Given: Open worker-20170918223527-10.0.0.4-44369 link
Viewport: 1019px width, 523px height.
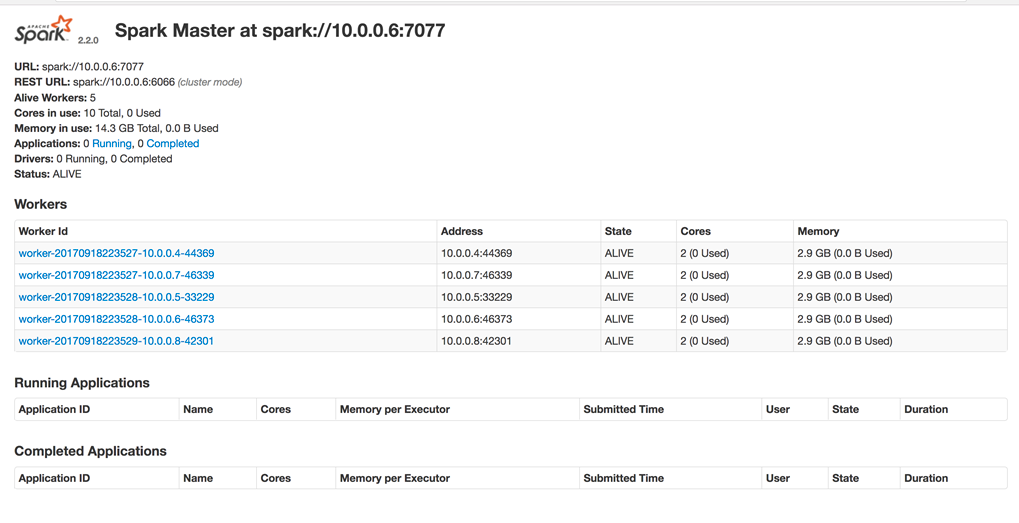Looking at the screenshot, I should (x=116, y=253).
